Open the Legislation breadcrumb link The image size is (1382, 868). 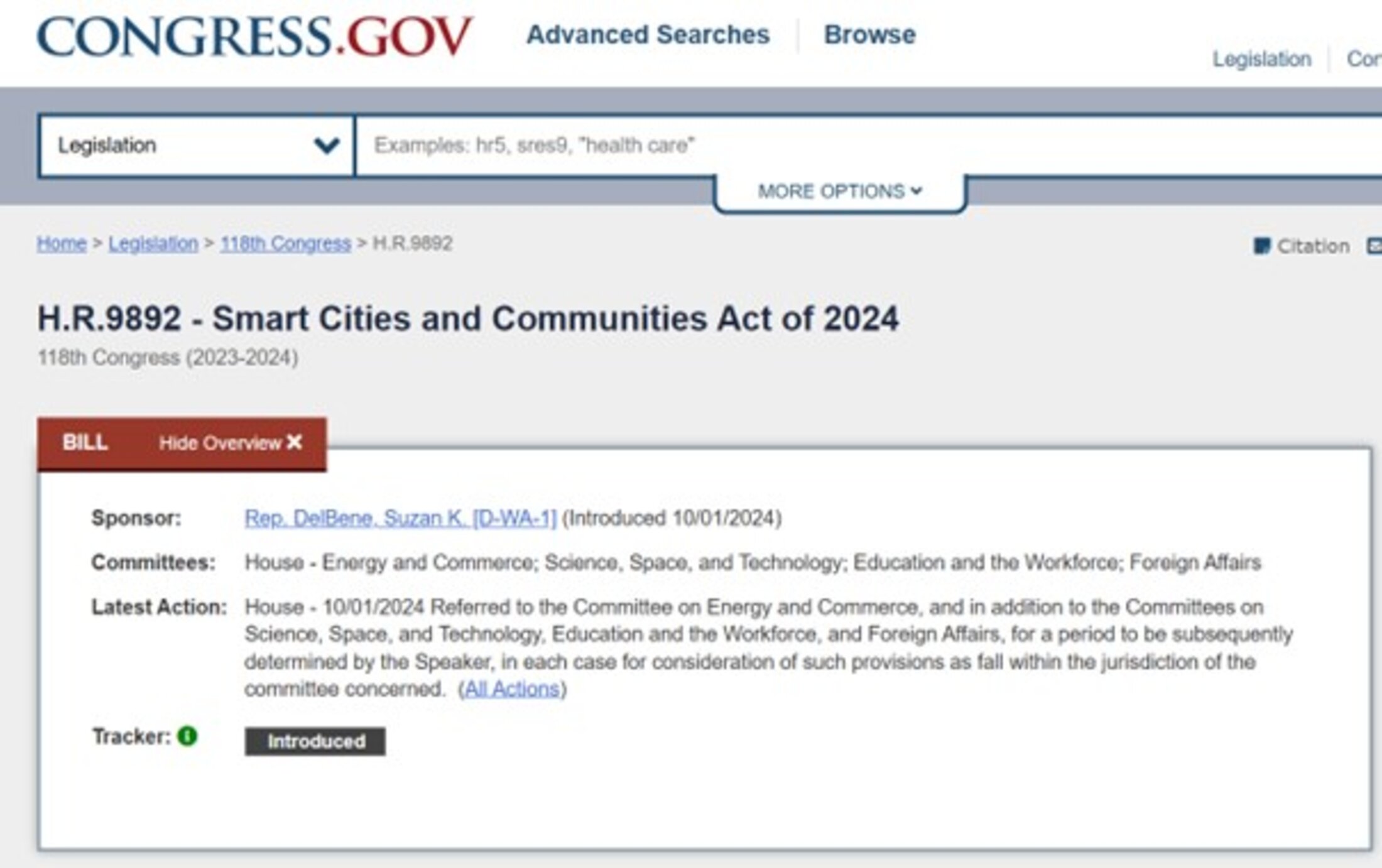[x=153, y=243]
